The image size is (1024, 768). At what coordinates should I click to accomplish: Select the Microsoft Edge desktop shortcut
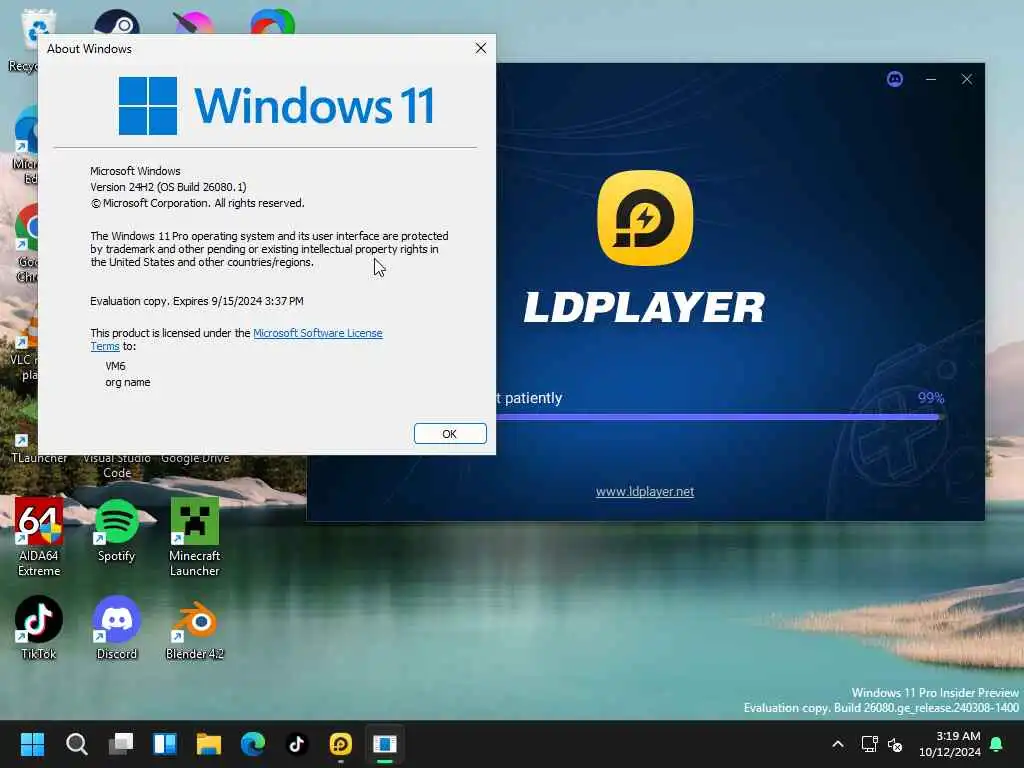pyautogui.click(x=25, y=145)
